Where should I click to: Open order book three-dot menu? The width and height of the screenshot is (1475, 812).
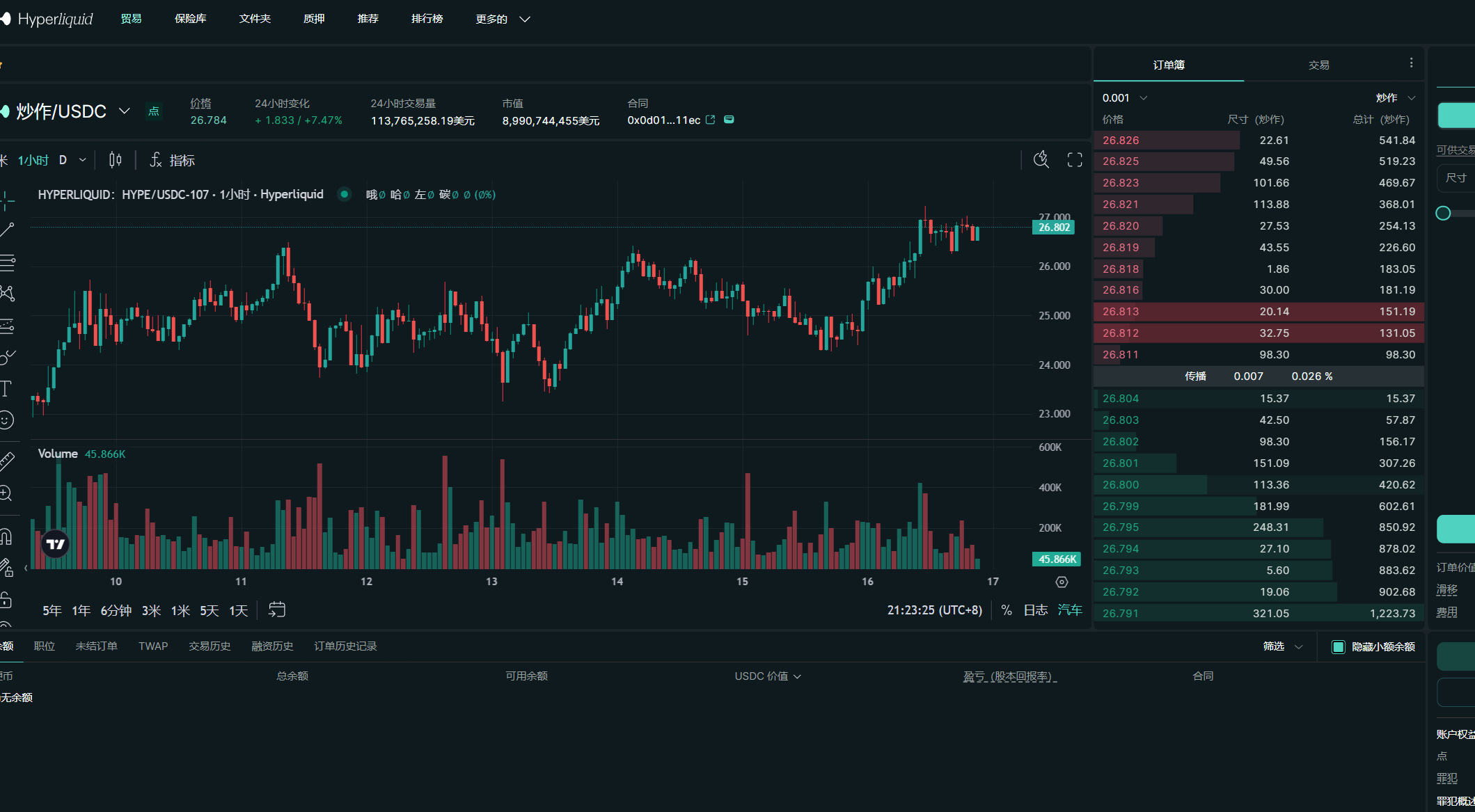point(1411,63)
